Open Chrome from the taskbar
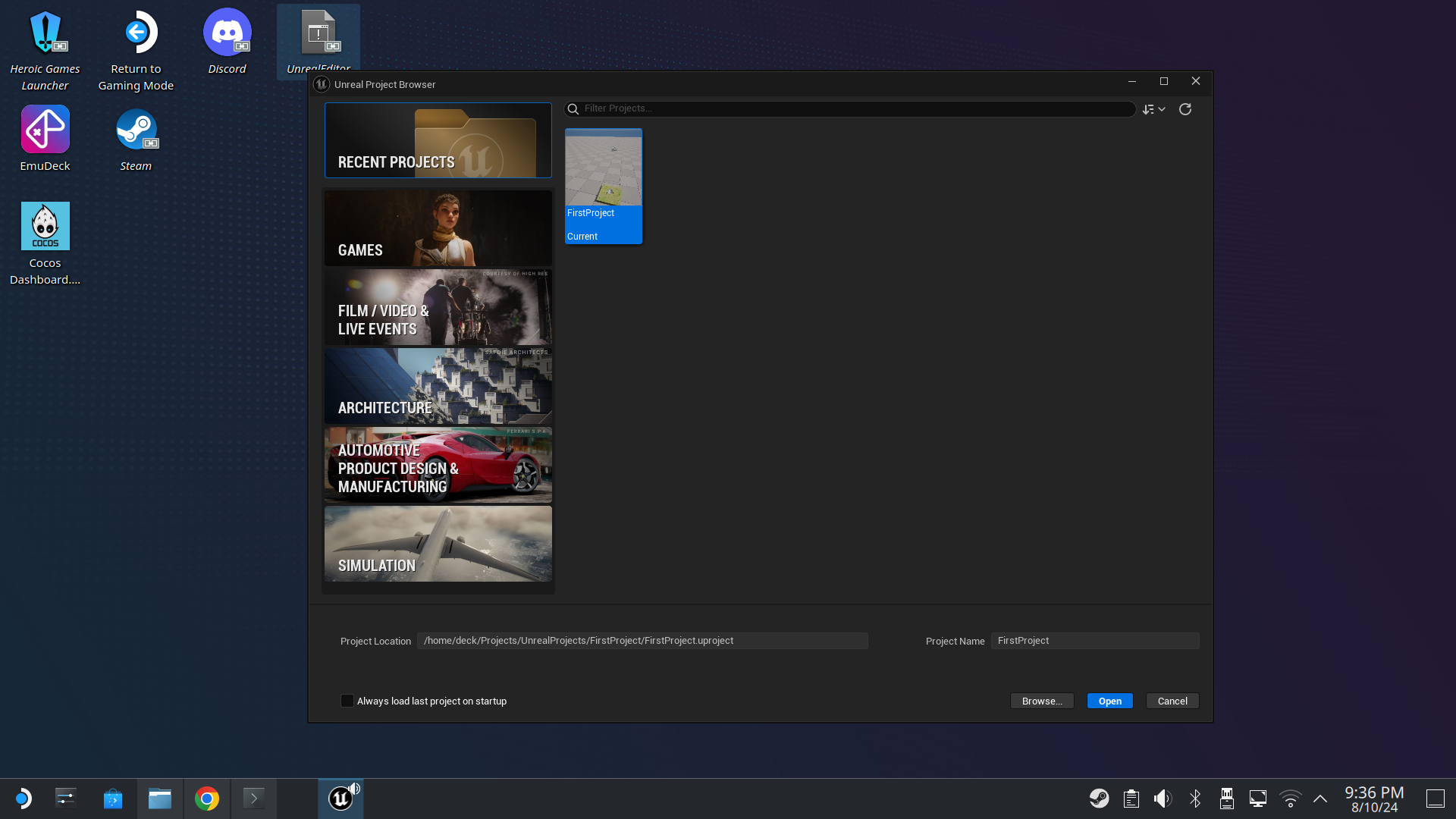 point(206,799)
